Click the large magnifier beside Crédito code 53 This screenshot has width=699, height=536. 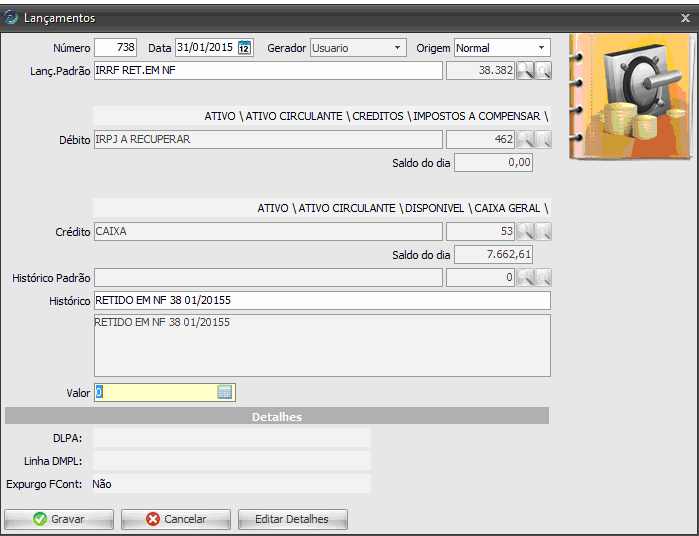coord(525,231)
